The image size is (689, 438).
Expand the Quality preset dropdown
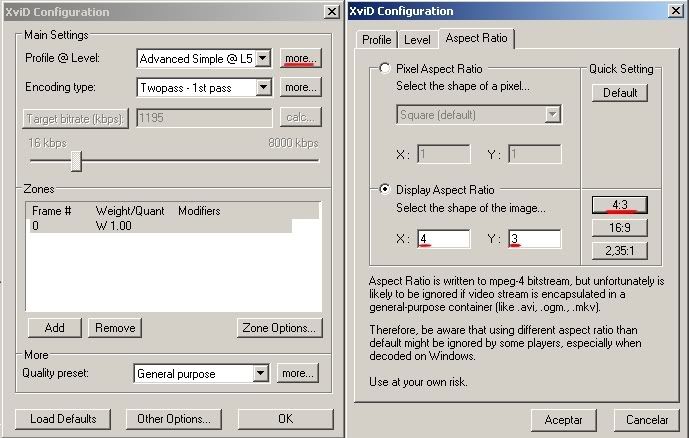pyautogui.click(x=260, y=373)
